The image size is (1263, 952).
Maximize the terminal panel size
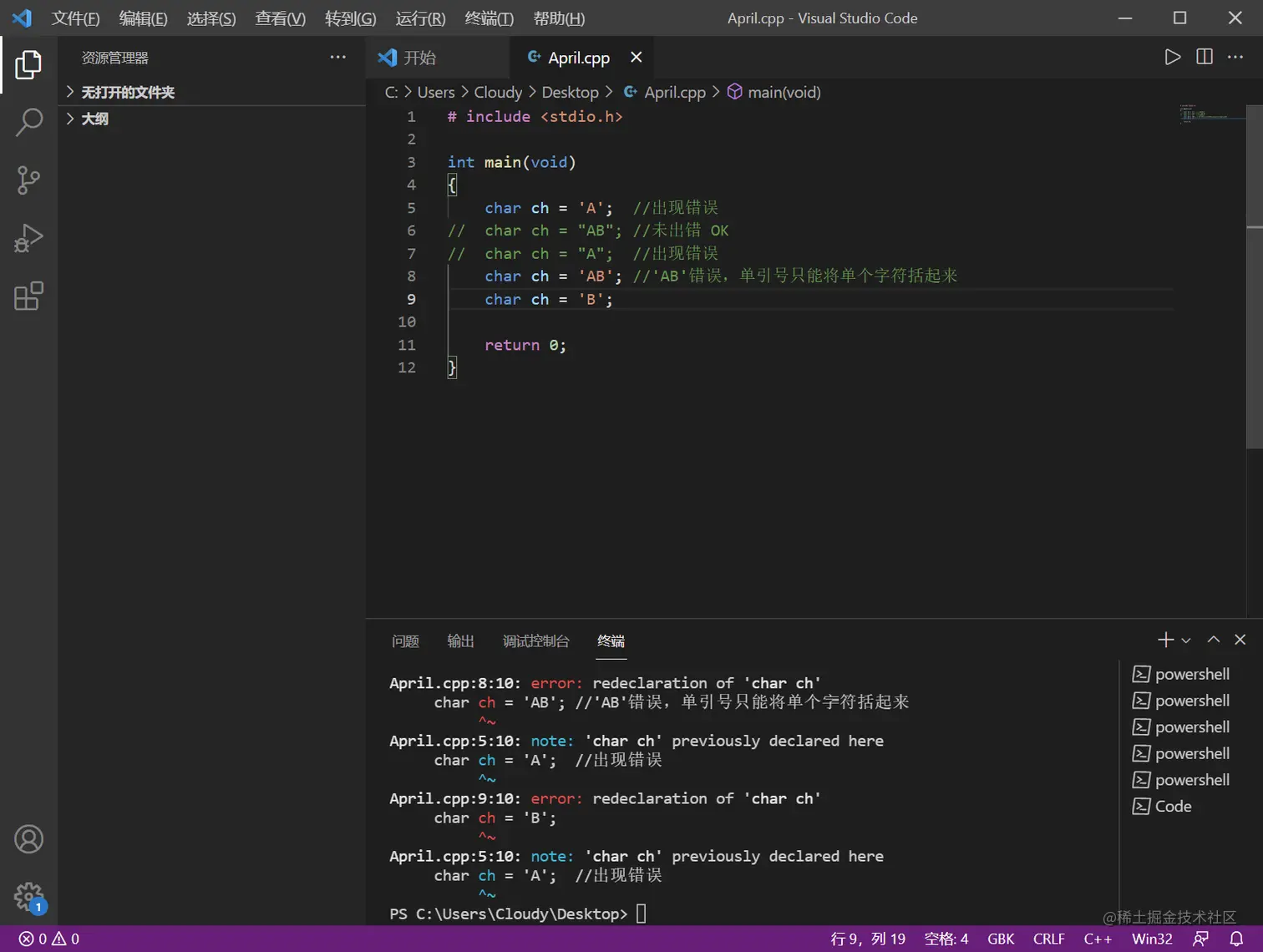[1213, 640]
